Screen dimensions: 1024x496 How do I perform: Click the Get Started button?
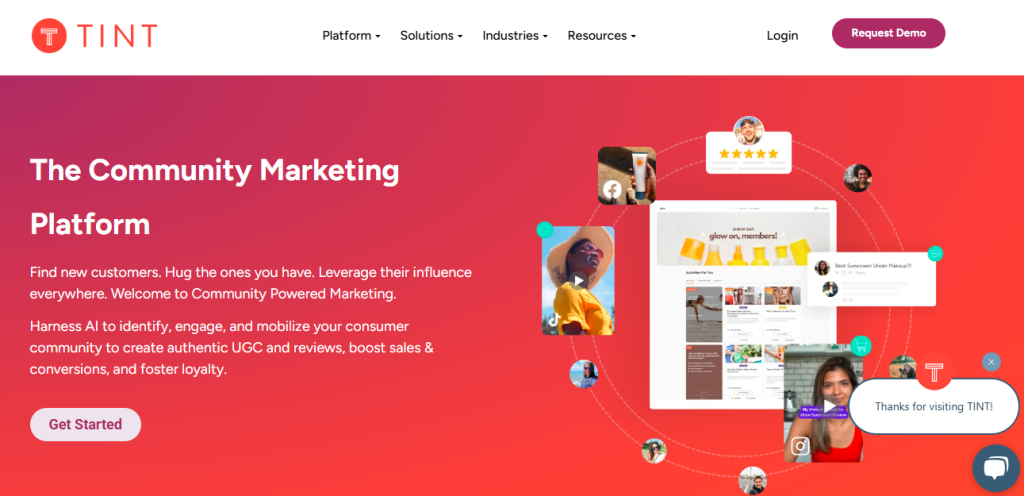(x=86, y=424)
